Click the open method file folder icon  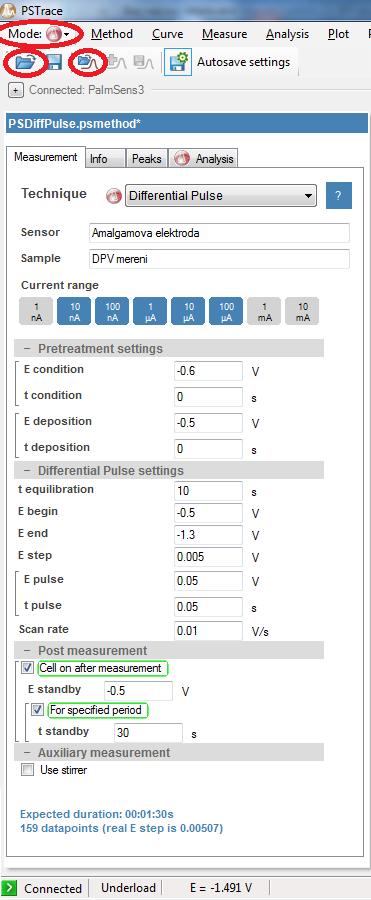(25, 62)
